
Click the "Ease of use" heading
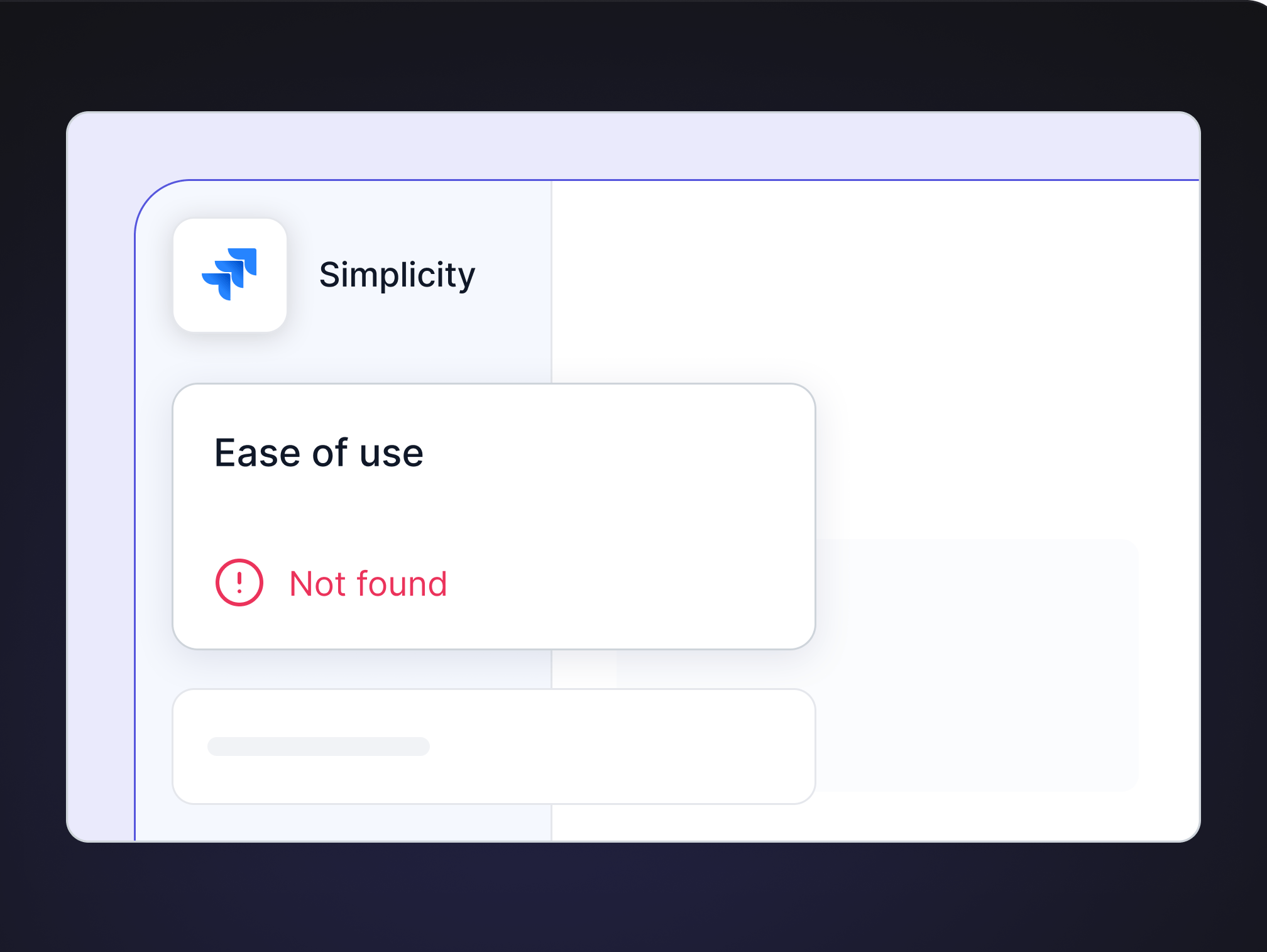pyautogui.click(x=319, y=452)
